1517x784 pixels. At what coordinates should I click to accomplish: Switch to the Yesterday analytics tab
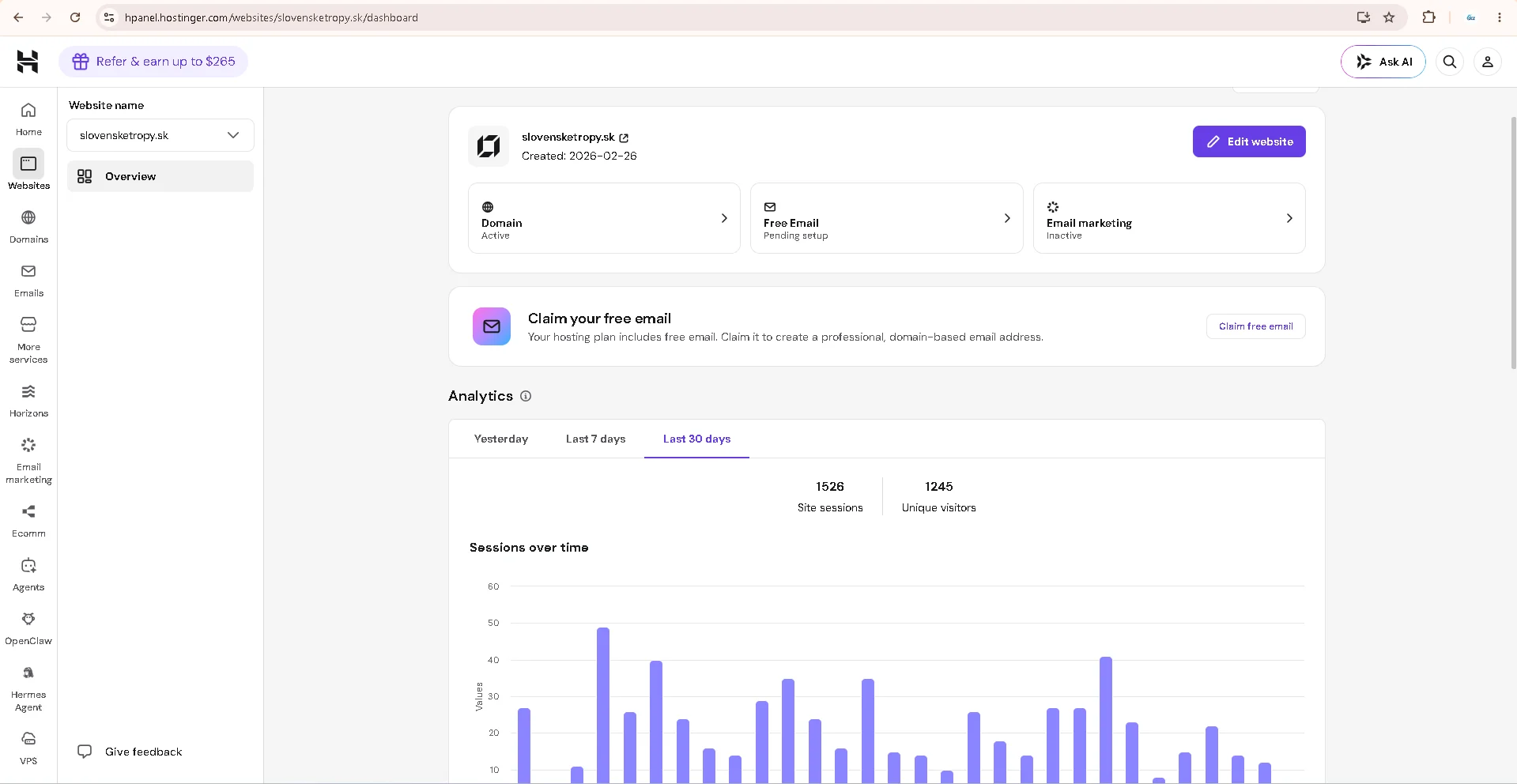point(501,439)
